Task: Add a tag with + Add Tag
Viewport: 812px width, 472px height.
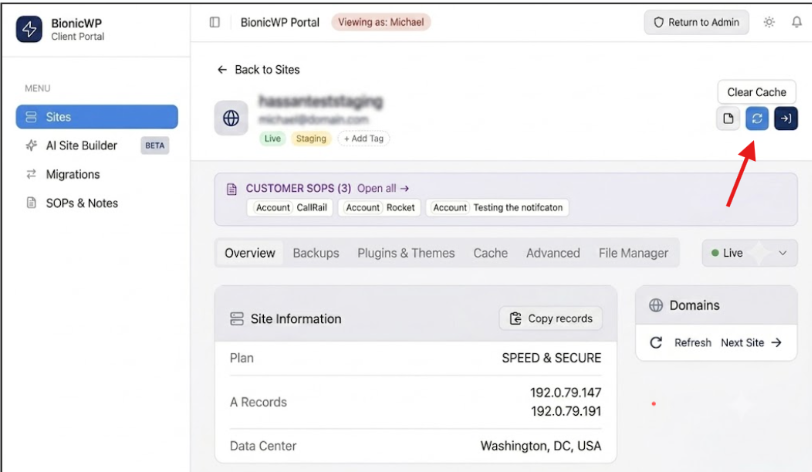Action: click(x=364, y=139)
